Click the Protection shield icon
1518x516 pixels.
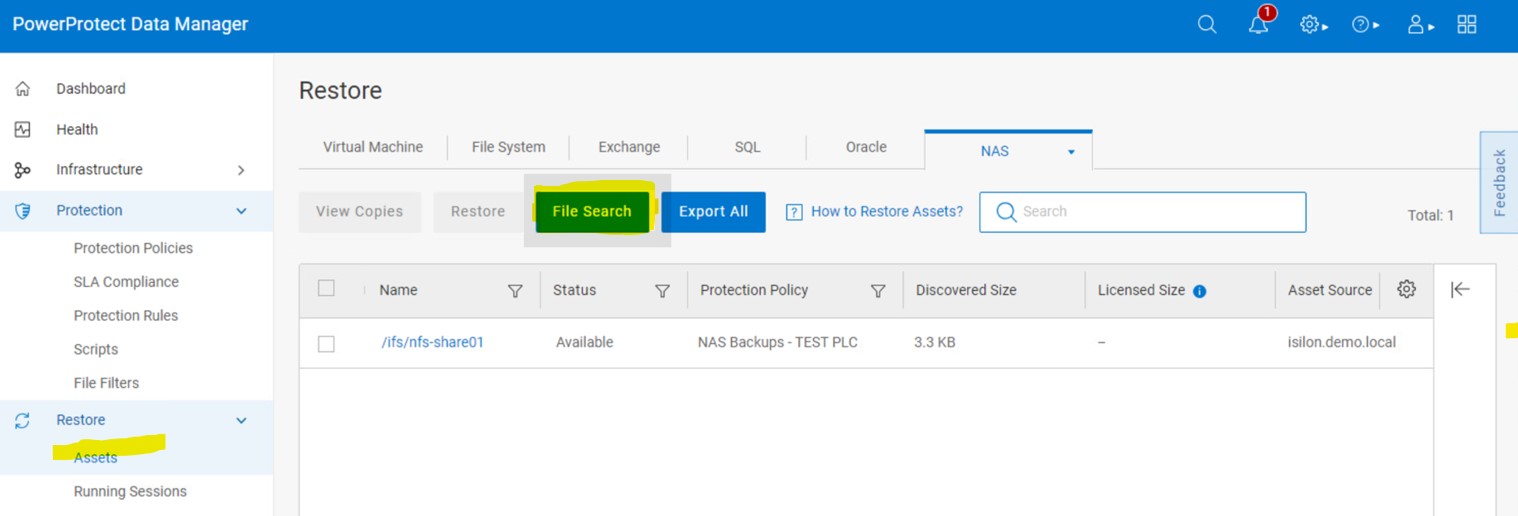pyautogui.click(x=23, y=211)
